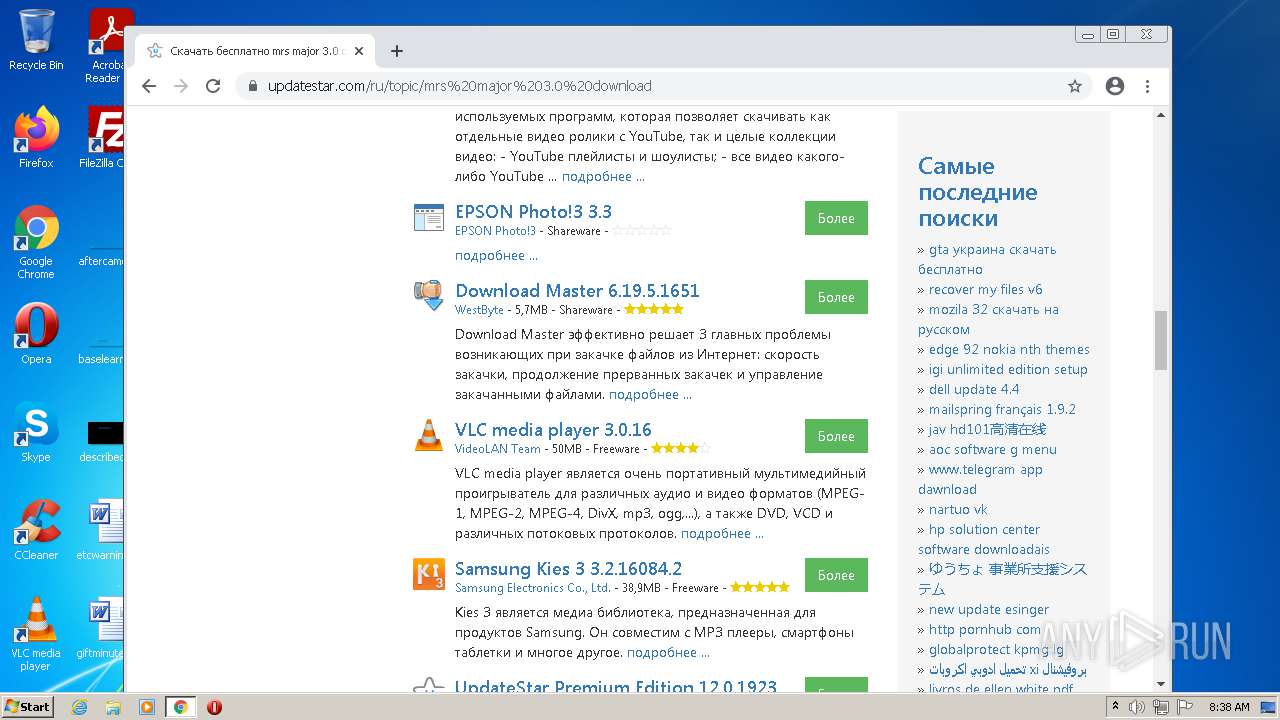
Task: Click подробнее link in Samsung Kies description
Action: pos(668,652)
